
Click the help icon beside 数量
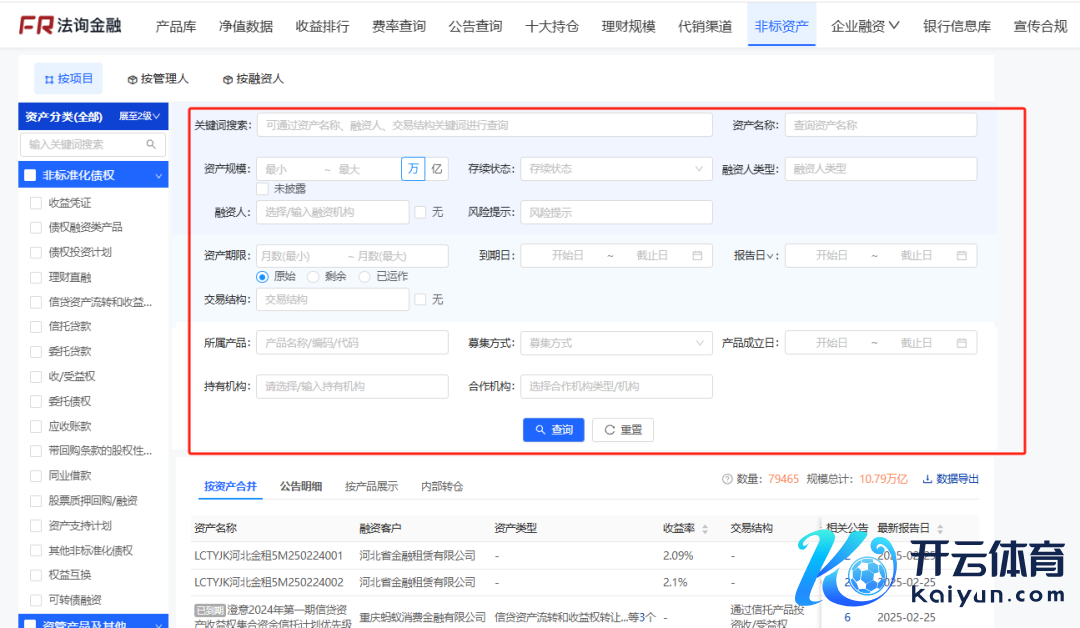pyautogui.click(x=727, y=480)
